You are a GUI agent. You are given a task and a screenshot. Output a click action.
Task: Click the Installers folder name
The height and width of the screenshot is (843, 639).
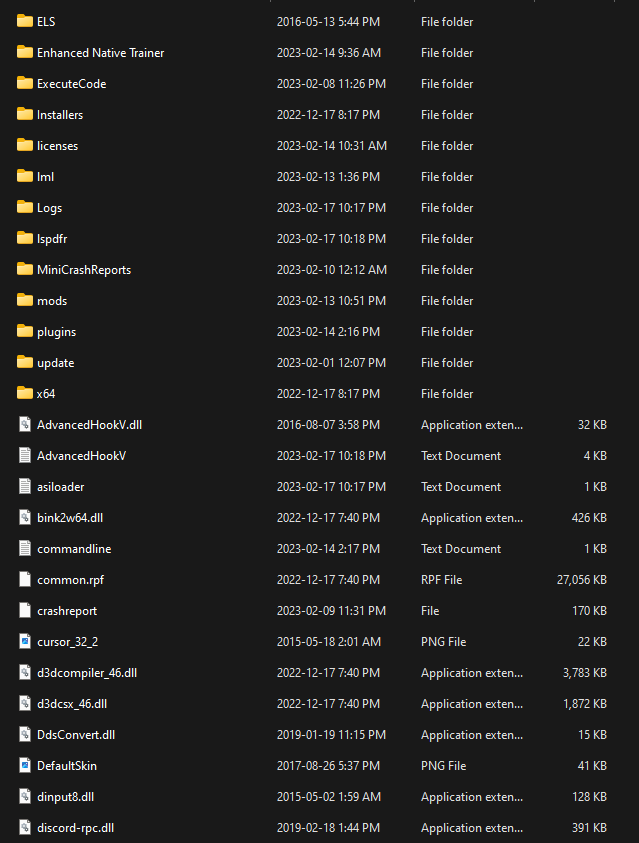(x=60, y=115)
